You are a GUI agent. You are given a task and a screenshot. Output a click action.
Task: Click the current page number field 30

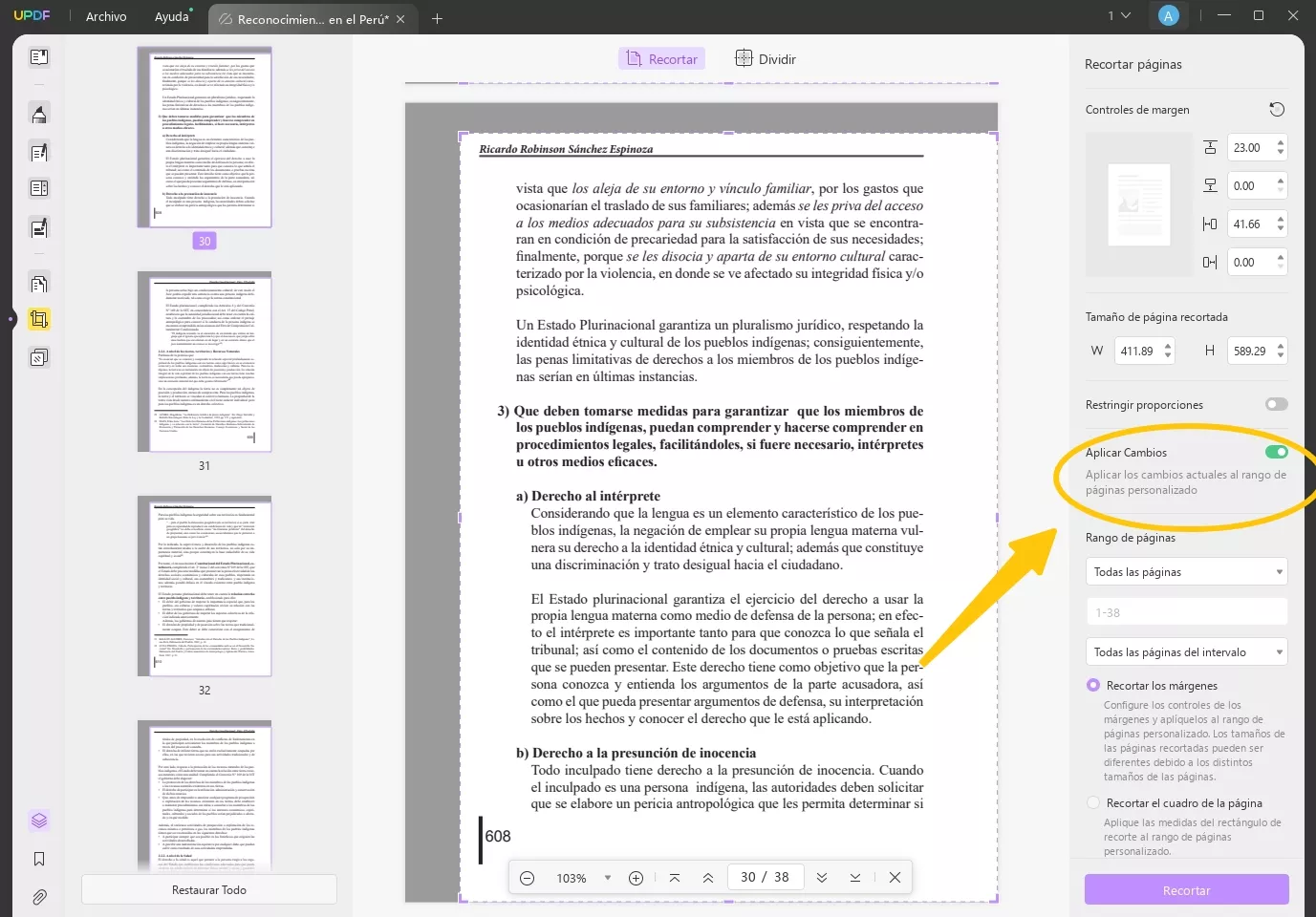749,877
